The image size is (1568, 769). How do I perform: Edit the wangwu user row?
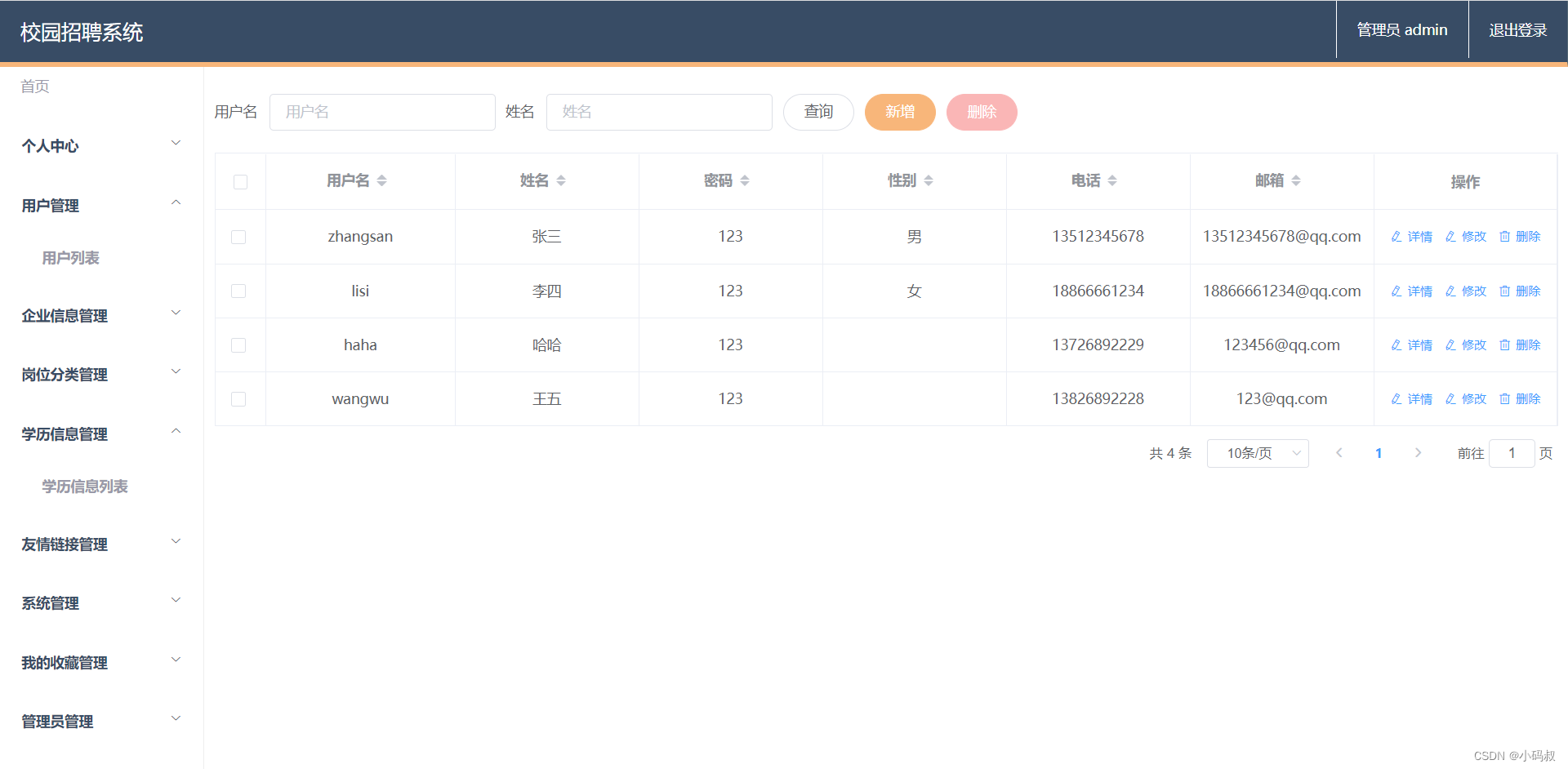[1466, 399]
